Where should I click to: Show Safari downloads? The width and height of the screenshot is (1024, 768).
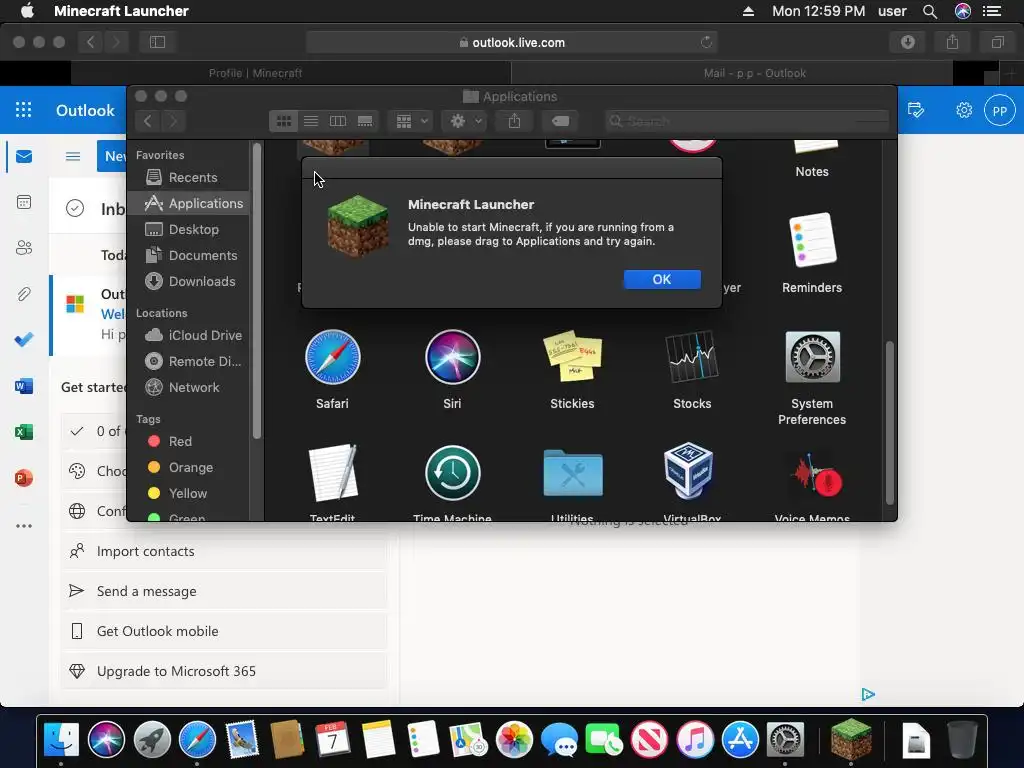coord(908,42)
